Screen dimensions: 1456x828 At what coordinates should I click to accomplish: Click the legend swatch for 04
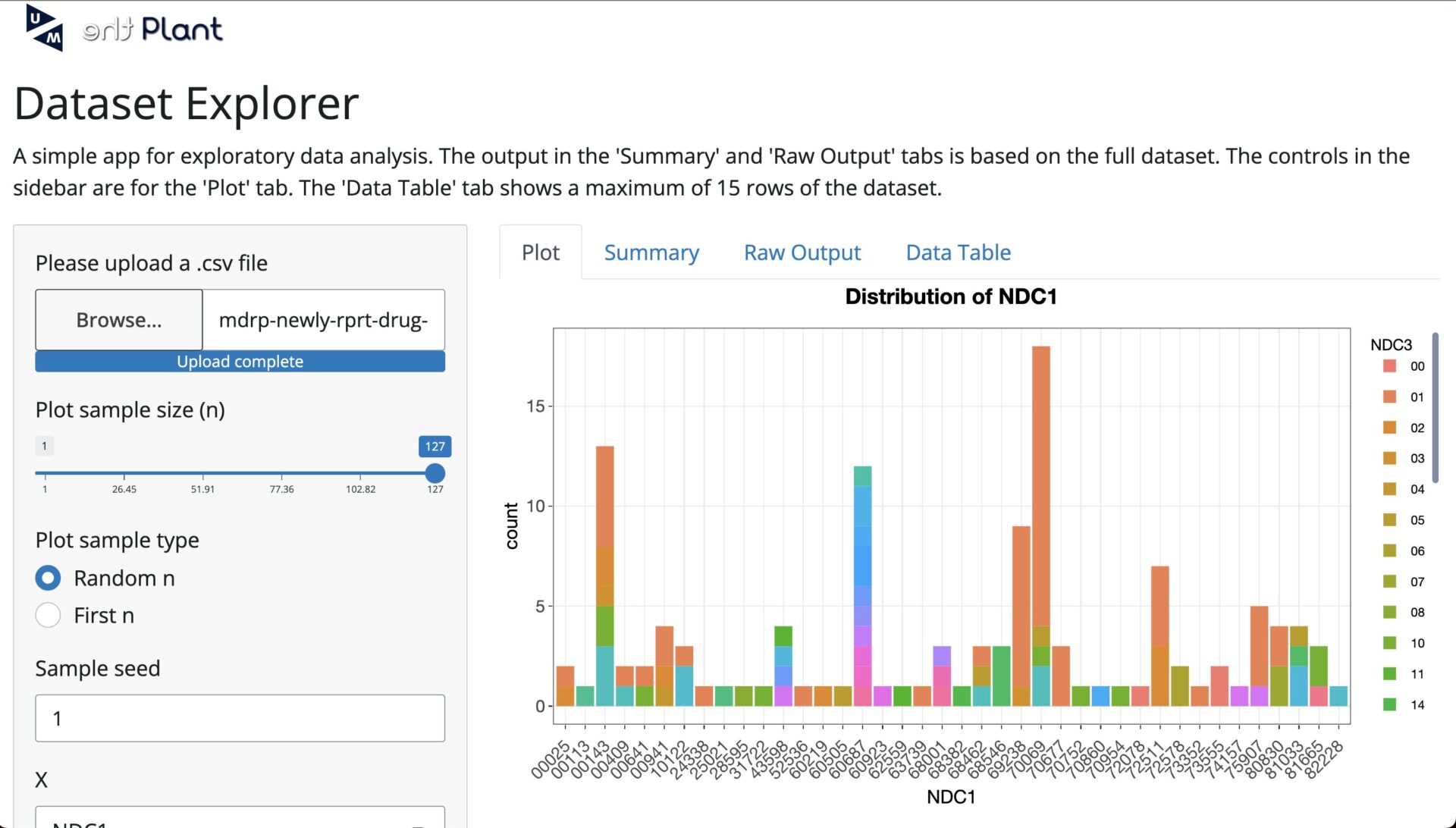[1390, 489]
